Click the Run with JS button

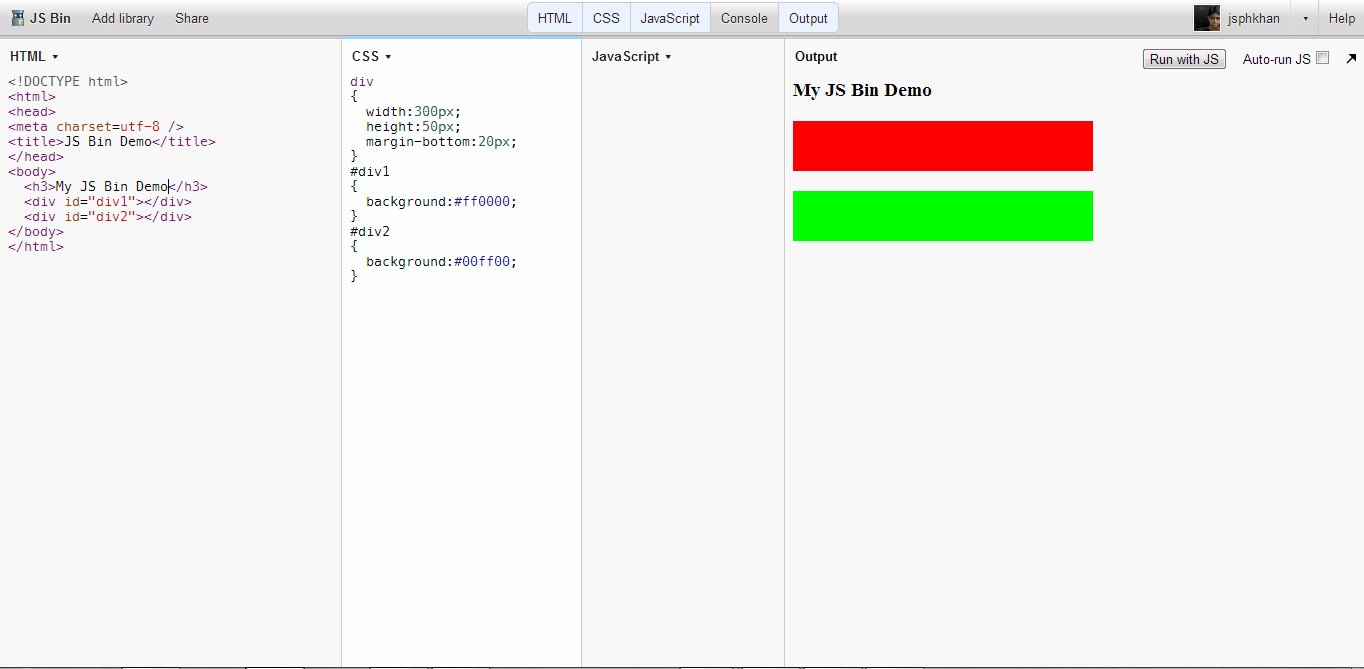click(x=1184, y=59)
